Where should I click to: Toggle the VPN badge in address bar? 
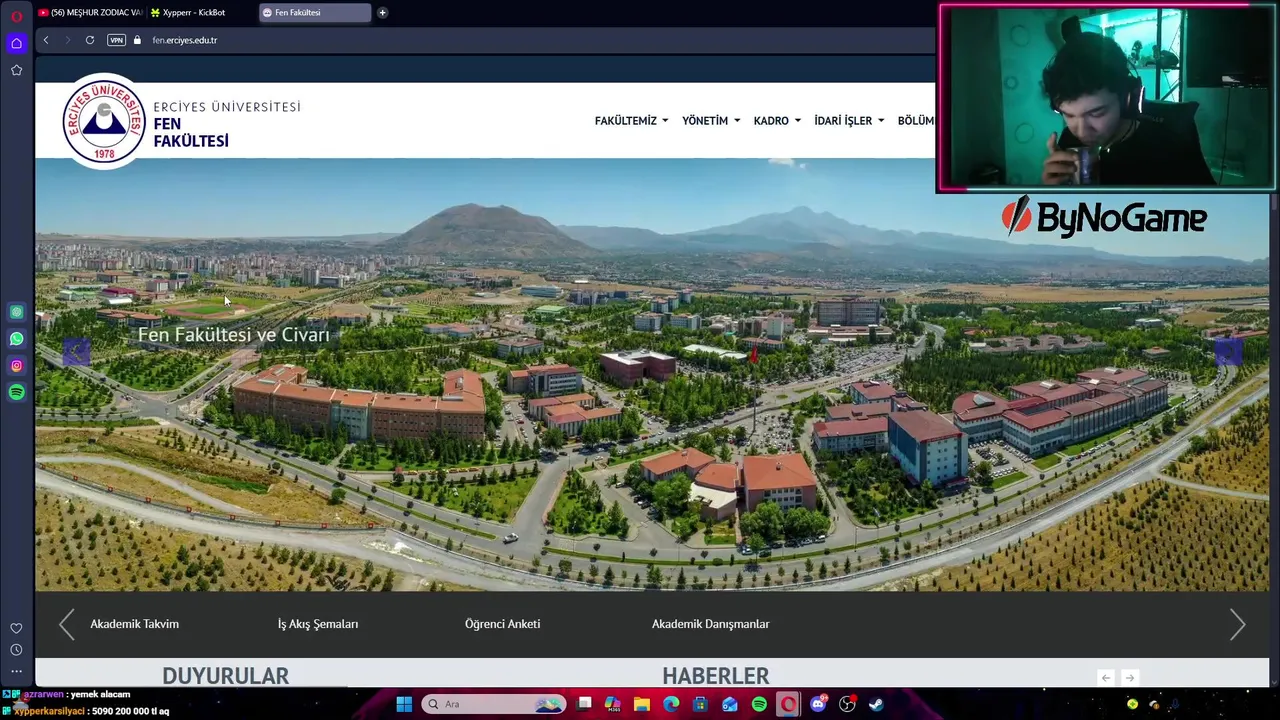coord(116,40)
